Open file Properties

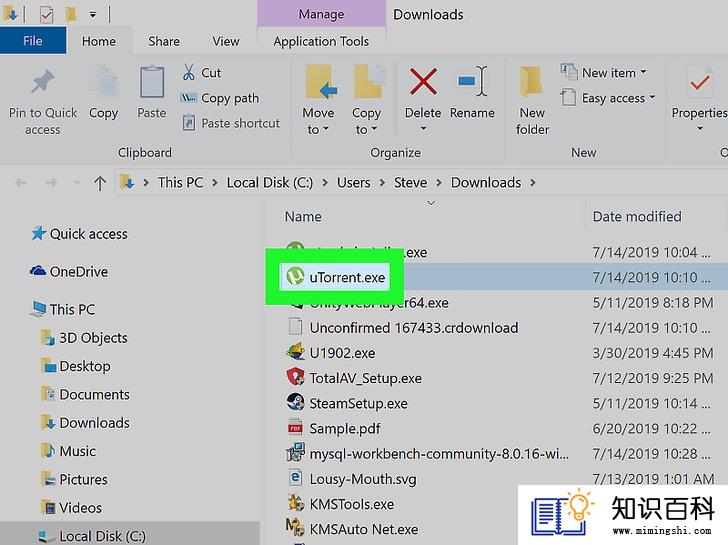tap(699, 98)
